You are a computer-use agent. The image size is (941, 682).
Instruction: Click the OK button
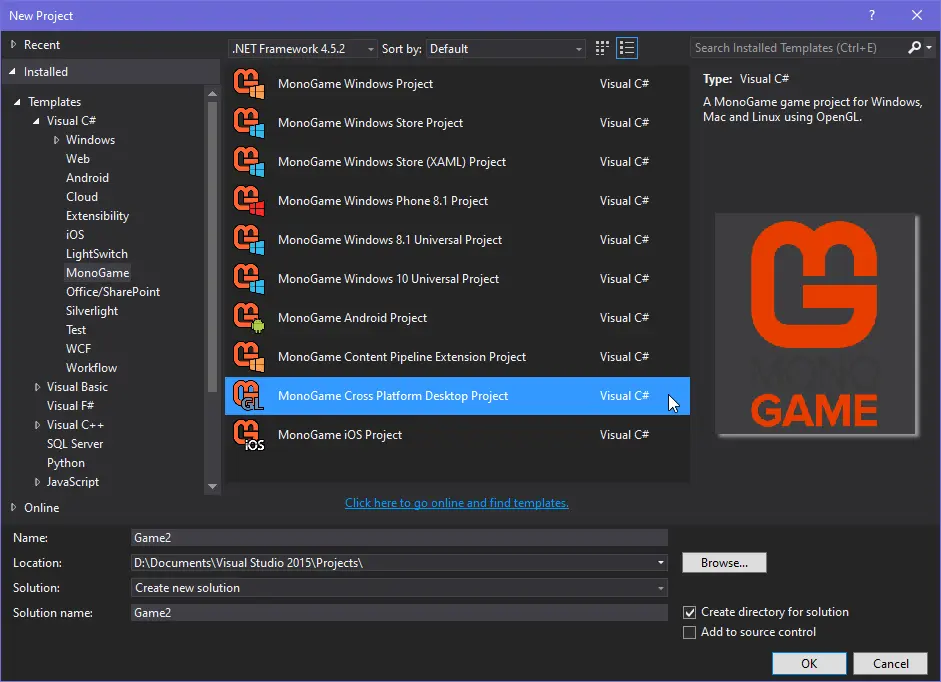[x=809, y=663]
